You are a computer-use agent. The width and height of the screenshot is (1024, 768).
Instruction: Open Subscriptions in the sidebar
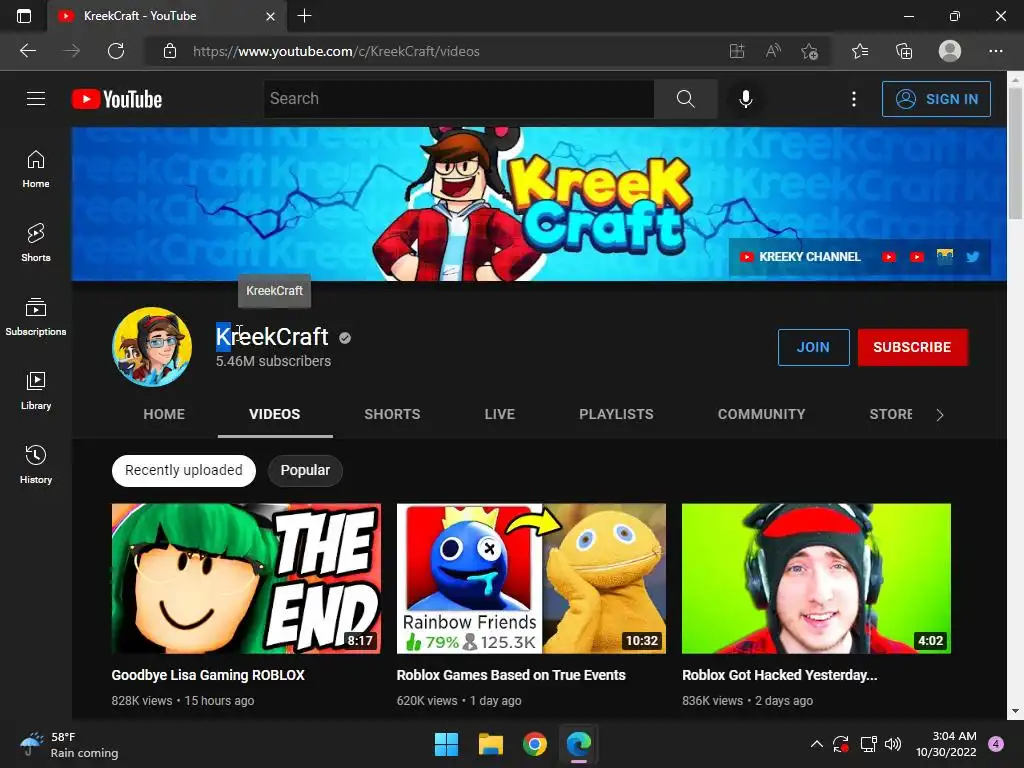[36, 317]
